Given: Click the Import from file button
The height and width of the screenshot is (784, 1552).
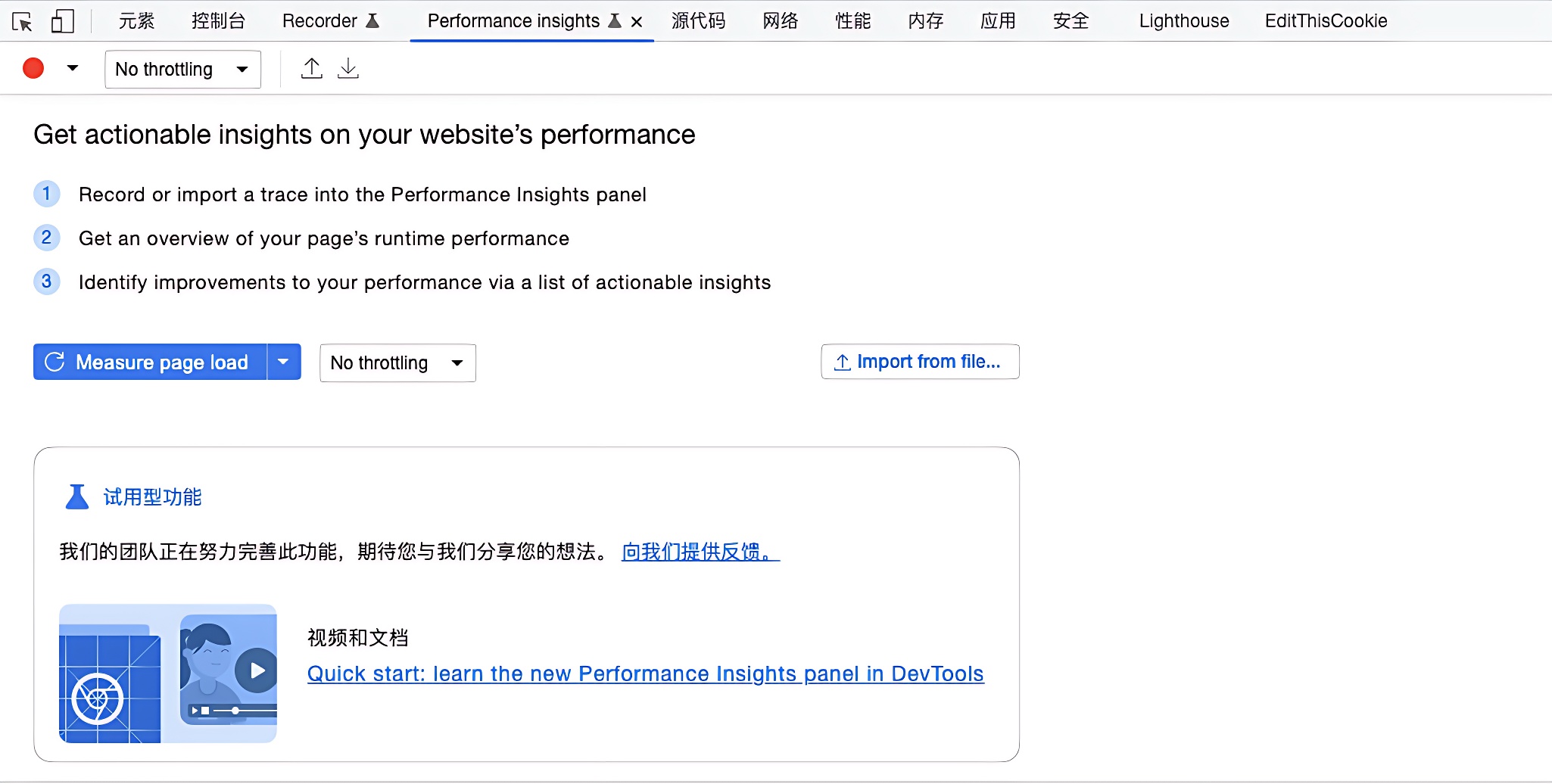Looking at the screenshot, I should (919, 362).
